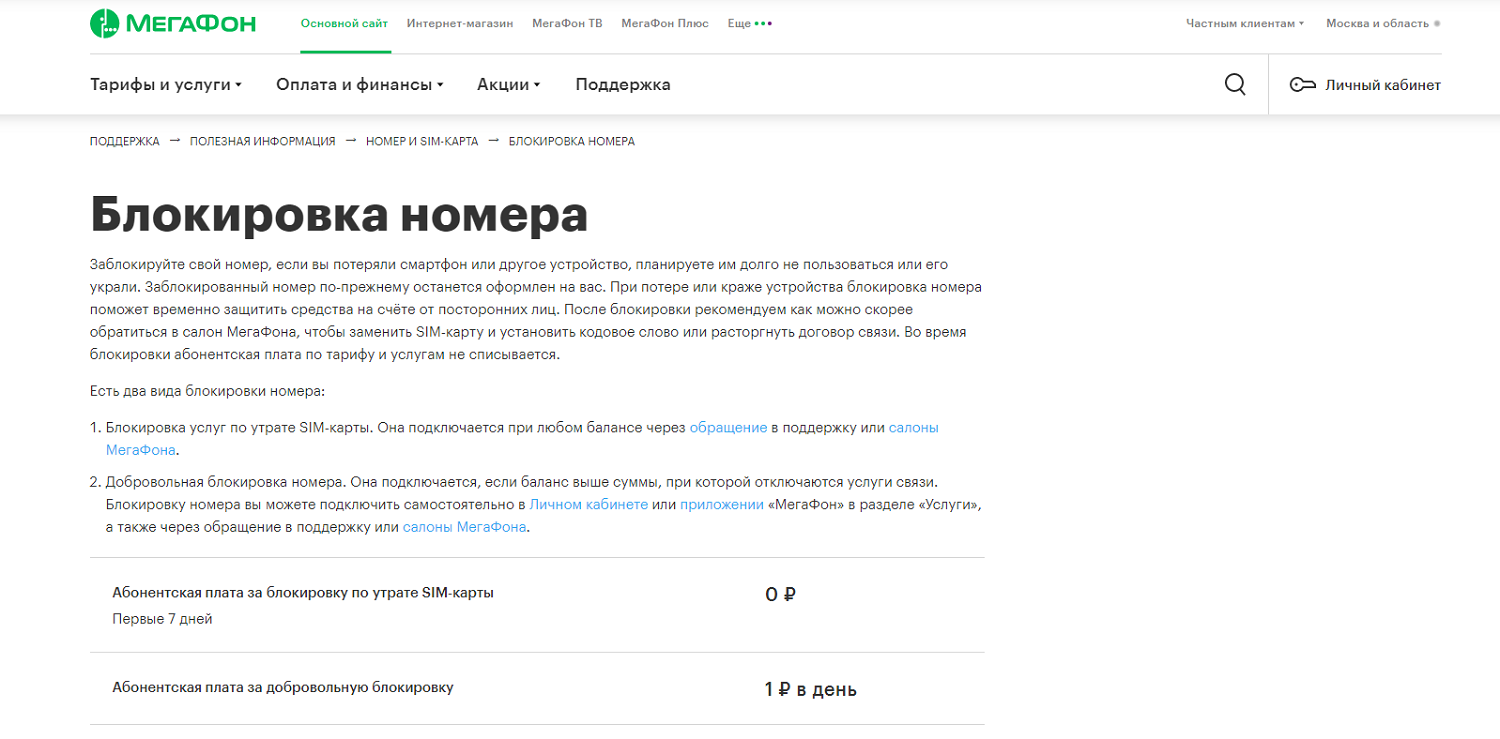
Task: Expand the Оплата и финансы menu
Action: [360, 85]
